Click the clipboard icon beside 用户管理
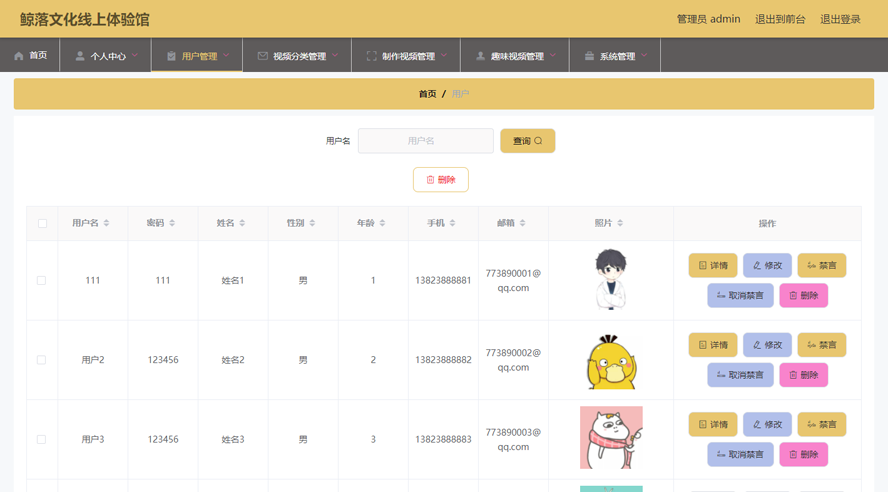888x492 pixels. tap(171, 55)
